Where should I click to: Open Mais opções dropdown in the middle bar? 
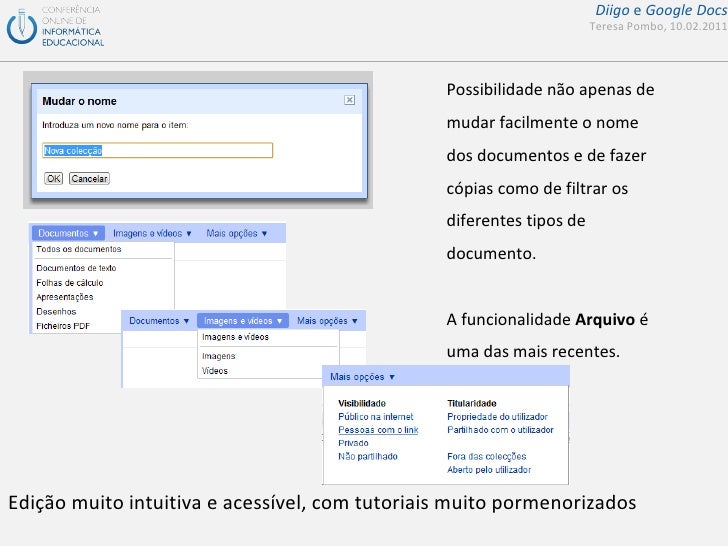[327, 321]
